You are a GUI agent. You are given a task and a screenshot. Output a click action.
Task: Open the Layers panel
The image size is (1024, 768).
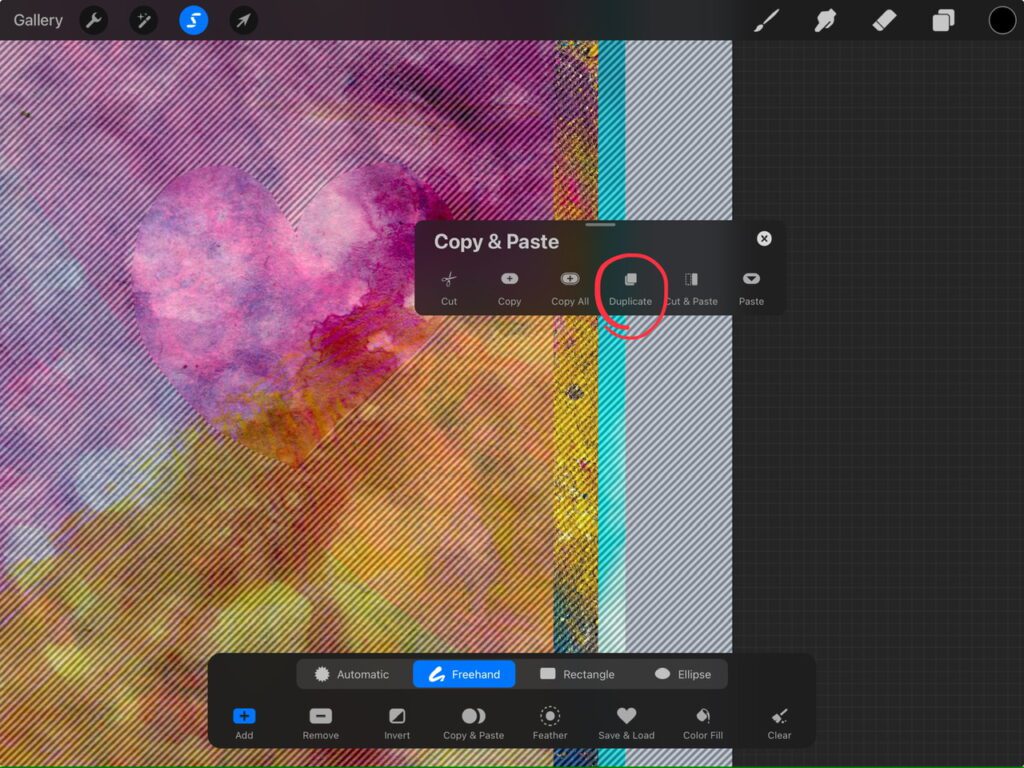[x=943, y=20]
